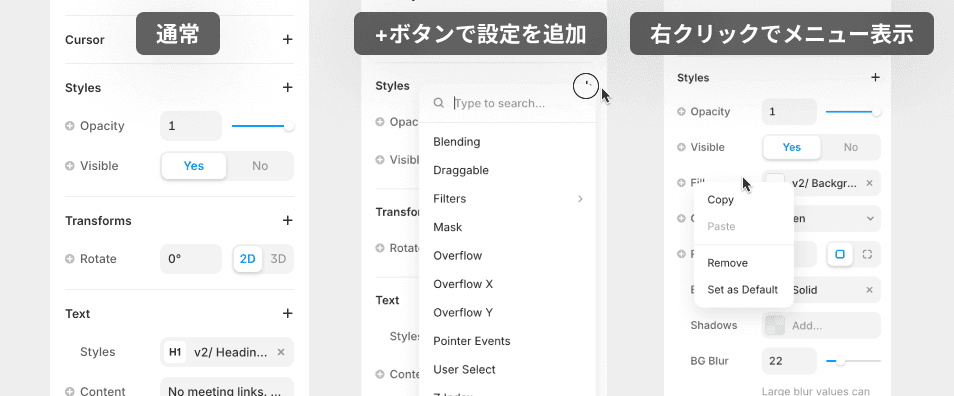
Task: Click the BG Blur 22 value field
Action: [789, 361]
